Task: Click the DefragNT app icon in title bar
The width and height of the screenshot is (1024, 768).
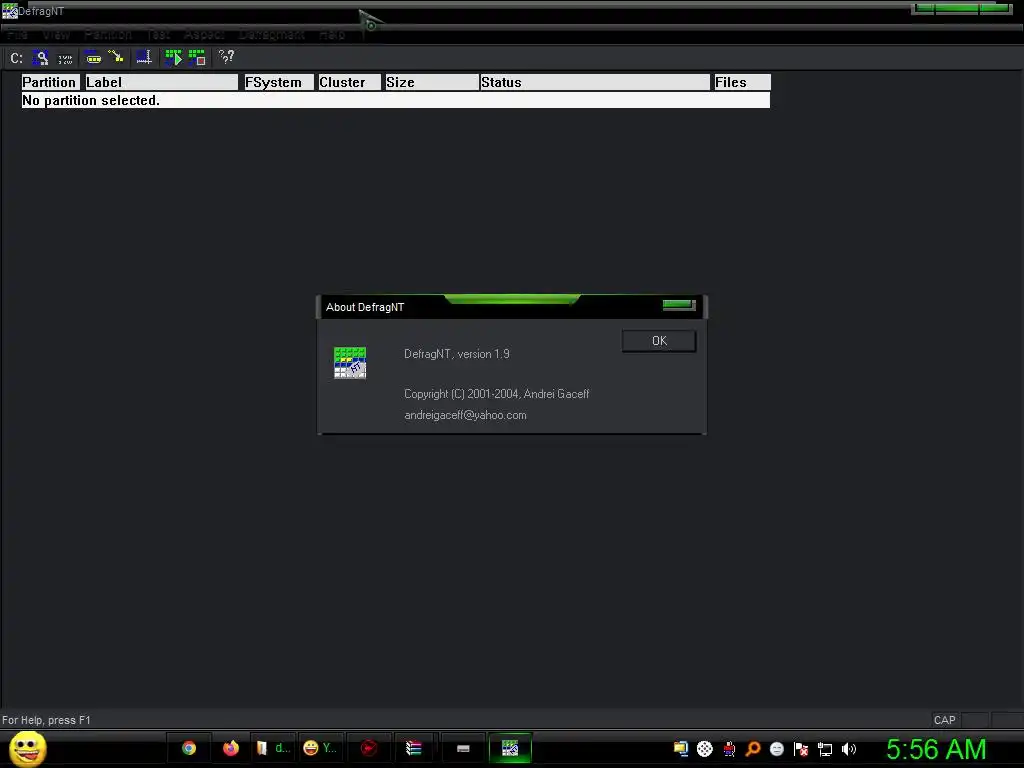Action: pyautogui.click(x=9, y=11)
